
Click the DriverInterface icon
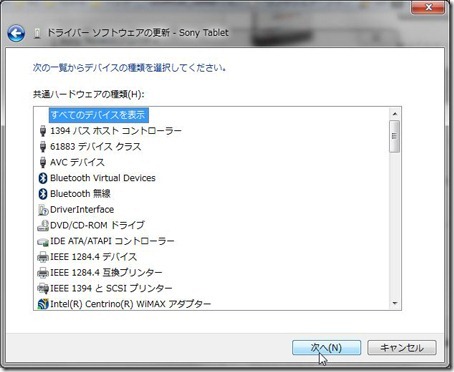(x=43, y=210)
